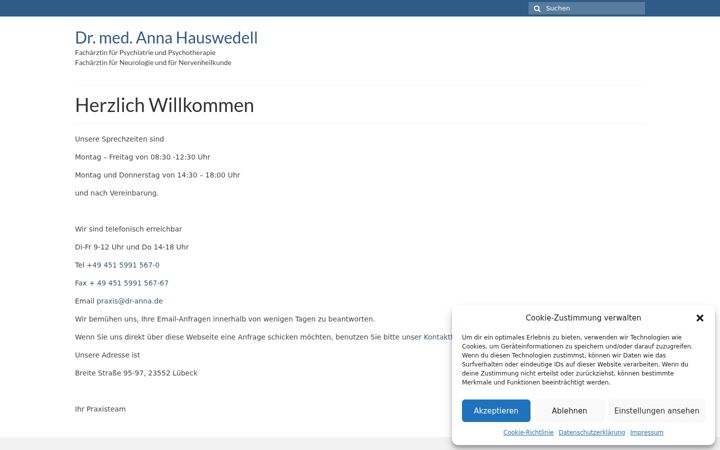Click text Unsere Sprechzeiten sind
The width and height of the screenshot is (720, 450).
[x=119, y=139]
